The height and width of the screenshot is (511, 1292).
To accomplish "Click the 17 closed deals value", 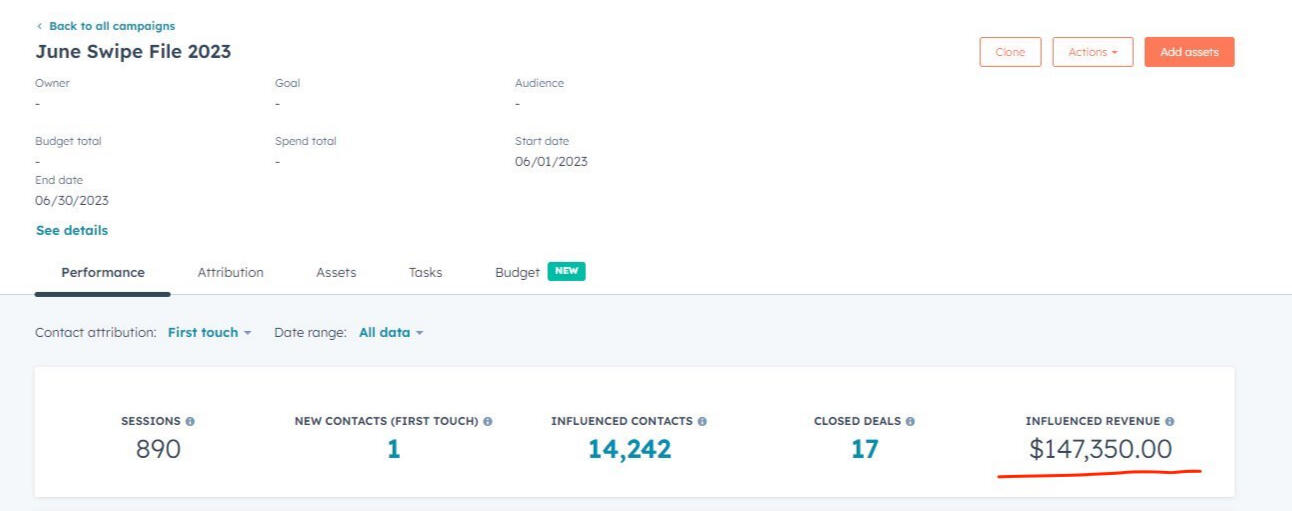I will (x=864, y=450).
